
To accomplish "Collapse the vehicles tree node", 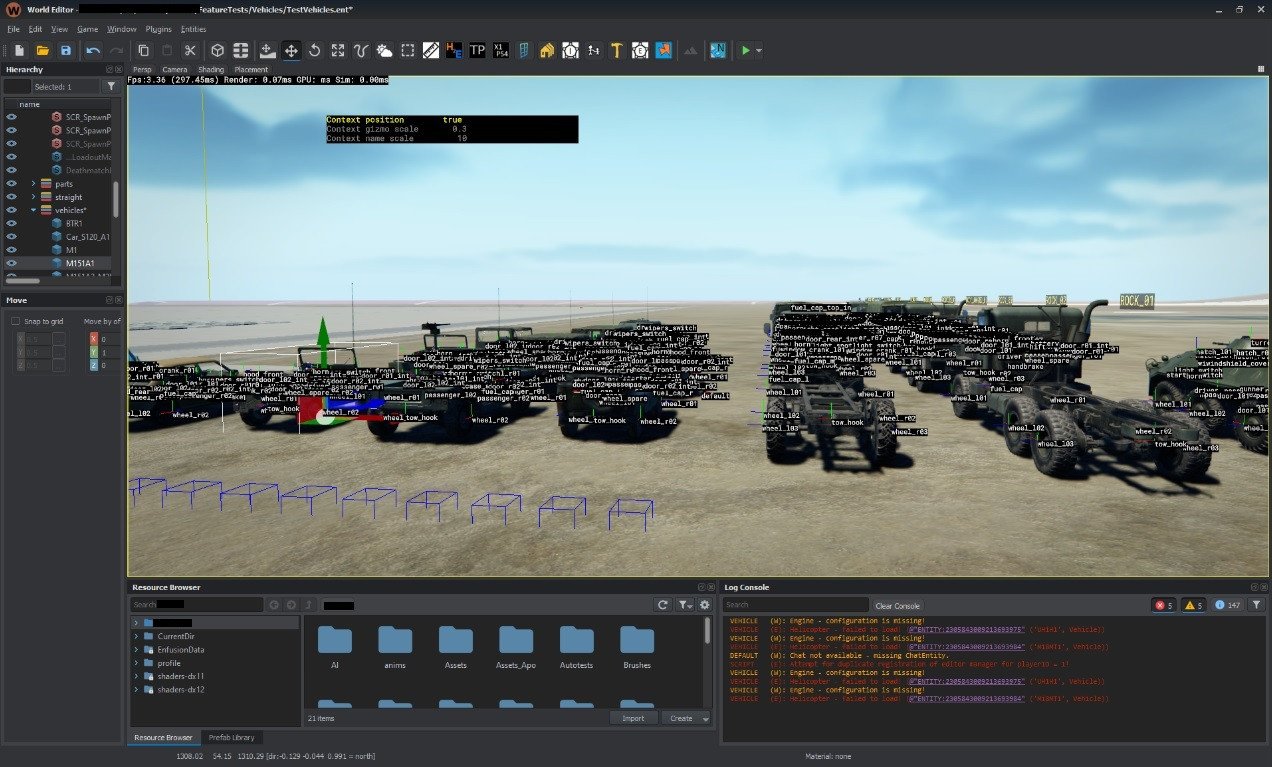I will tap(33, 210).
